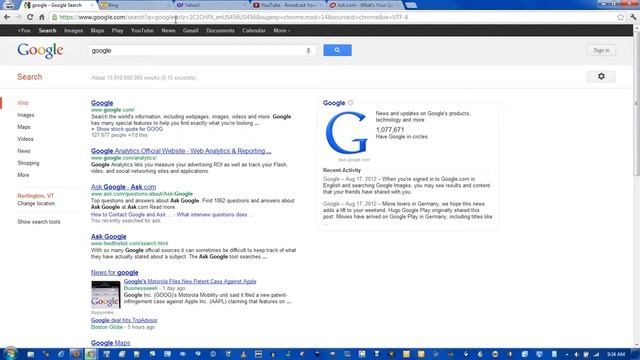Image resolution: width=640 pixels, height=360 pixels.
Task: Click Change location link
Action: [x=36, y=203]
